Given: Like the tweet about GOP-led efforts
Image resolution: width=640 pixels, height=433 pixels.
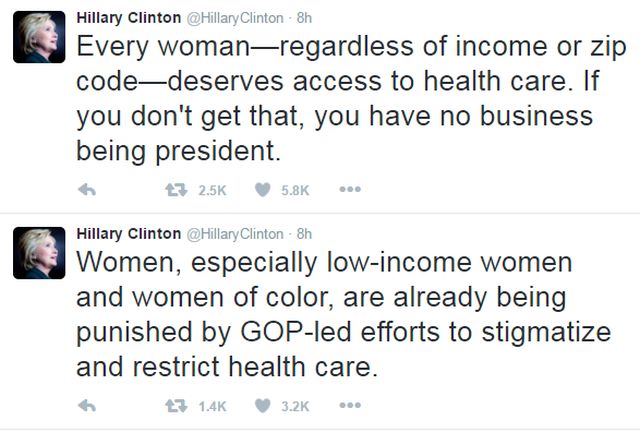Looking at the screenshot, I should pyautogui.click(x=263, y=405).
